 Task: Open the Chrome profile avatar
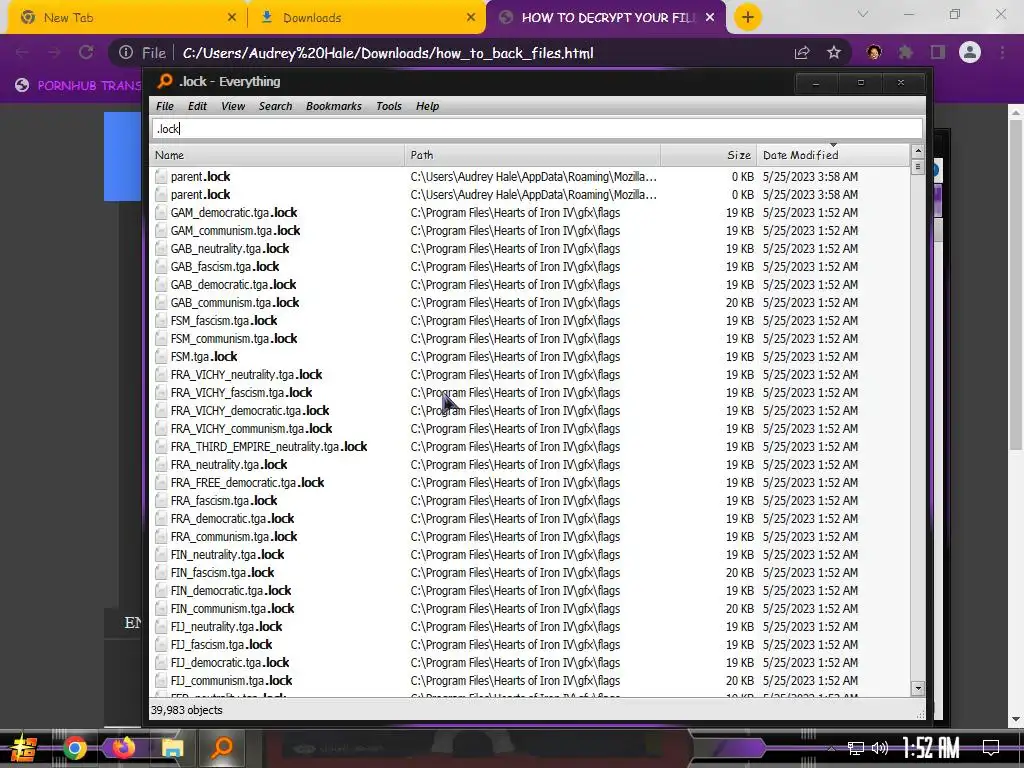point(970,52)
